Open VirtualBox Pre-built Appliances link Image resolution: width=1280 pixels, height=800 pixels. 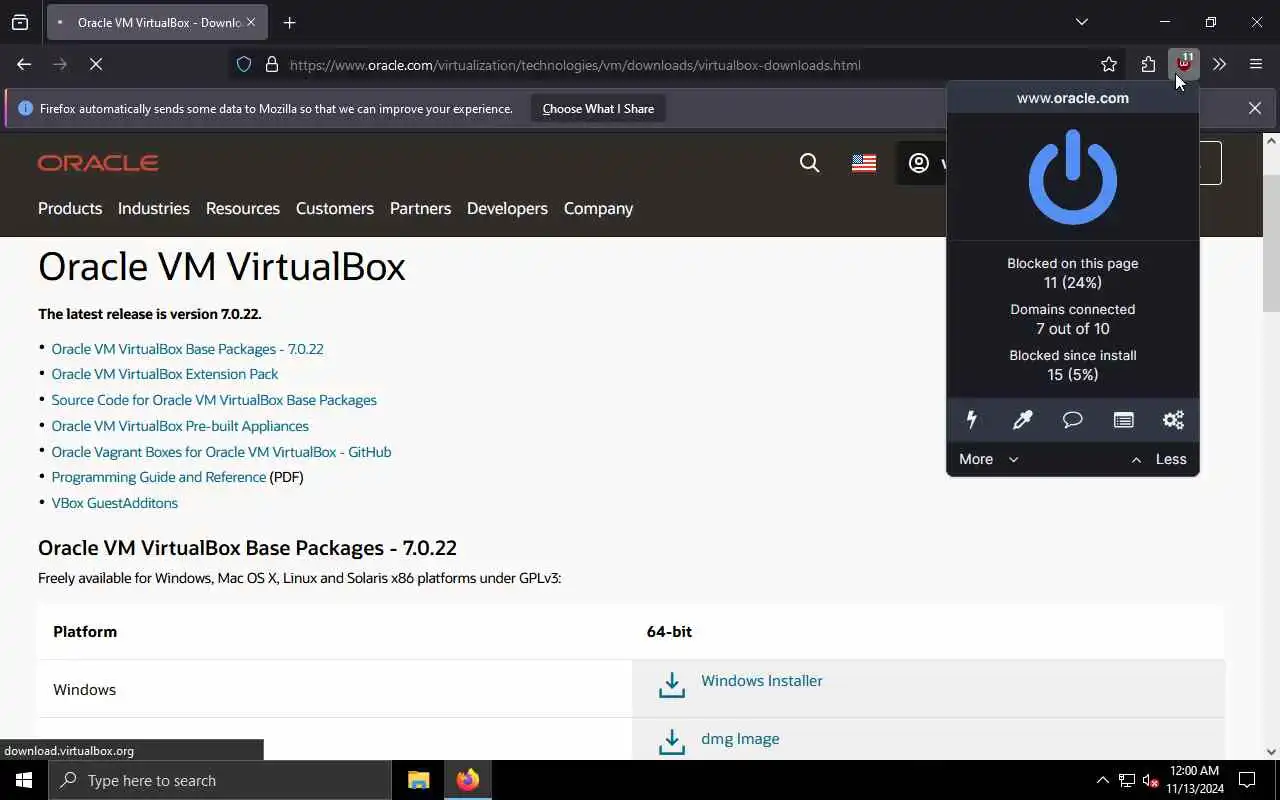click(180, 426)
